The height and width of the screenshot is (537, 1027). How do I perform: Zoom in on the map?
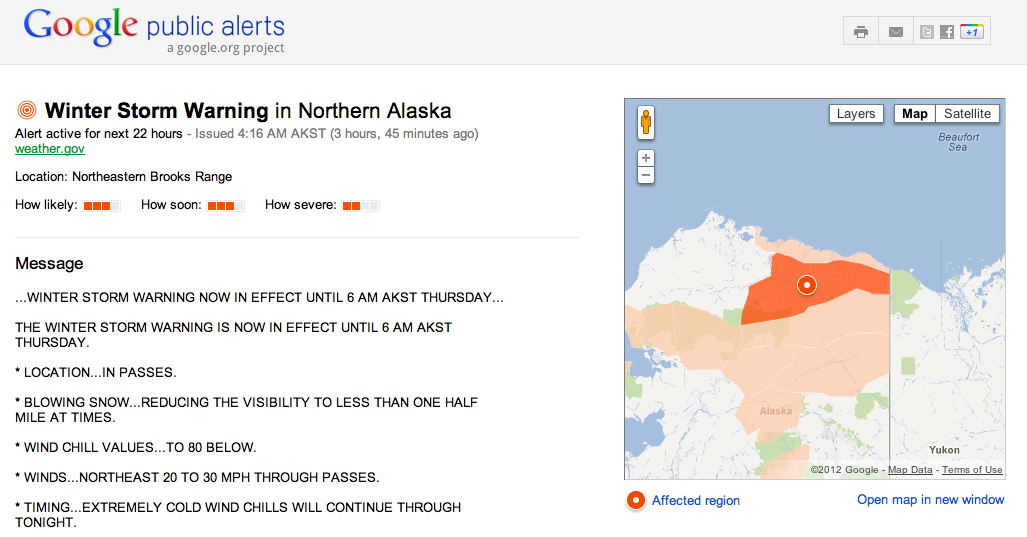point(646,158)
